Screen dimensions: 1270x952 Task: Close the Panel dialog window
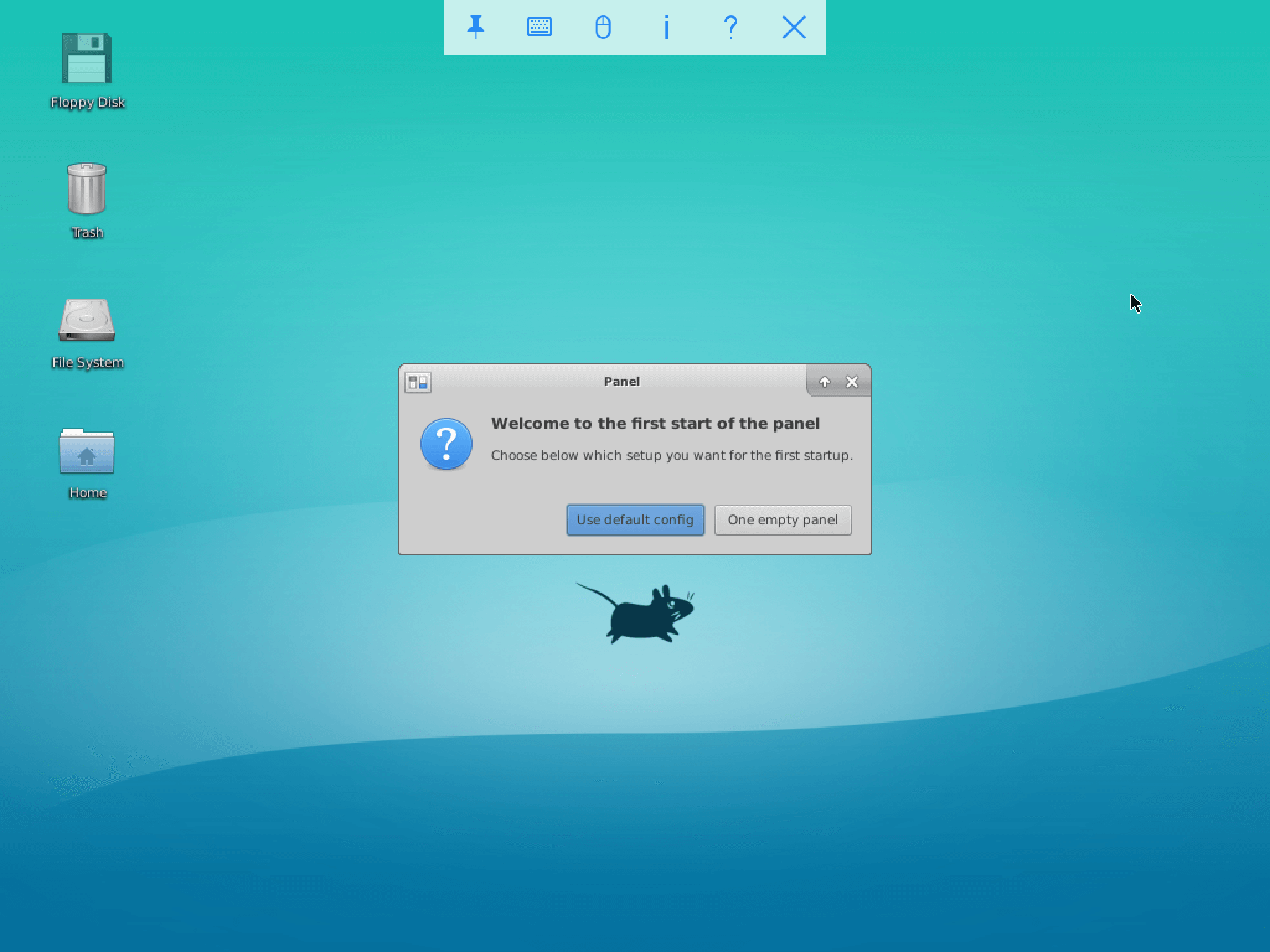pyautogui.click(x=852, y=382)
